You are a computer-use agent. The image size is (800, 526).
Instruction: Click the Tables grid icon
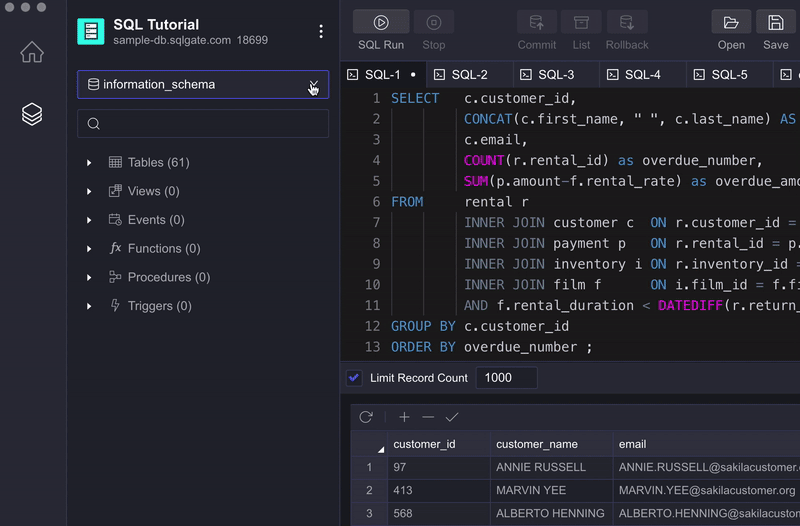click(x=115, y=162)
